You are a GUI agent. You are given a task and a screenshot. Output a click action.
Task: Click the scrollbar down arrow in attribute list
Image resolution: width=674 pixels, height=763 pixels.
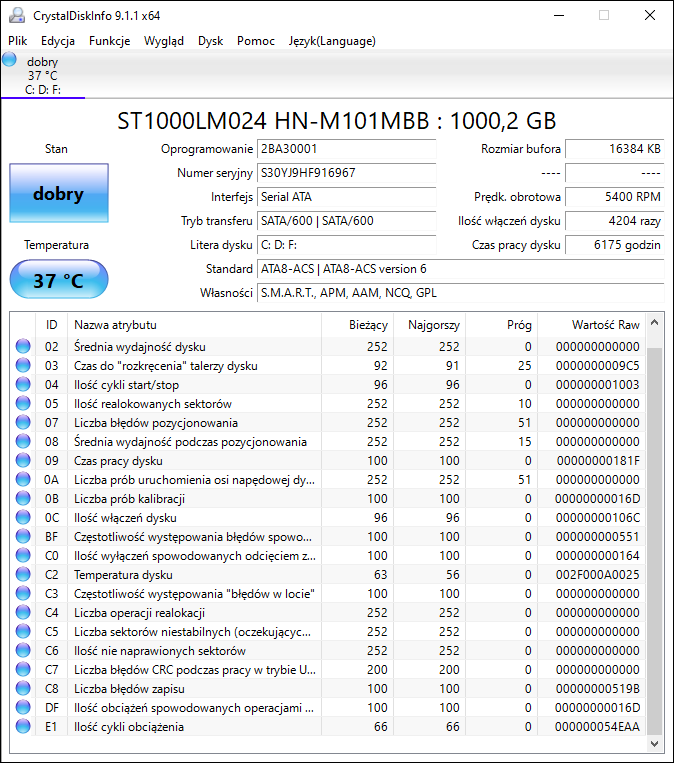click(655, 744)
